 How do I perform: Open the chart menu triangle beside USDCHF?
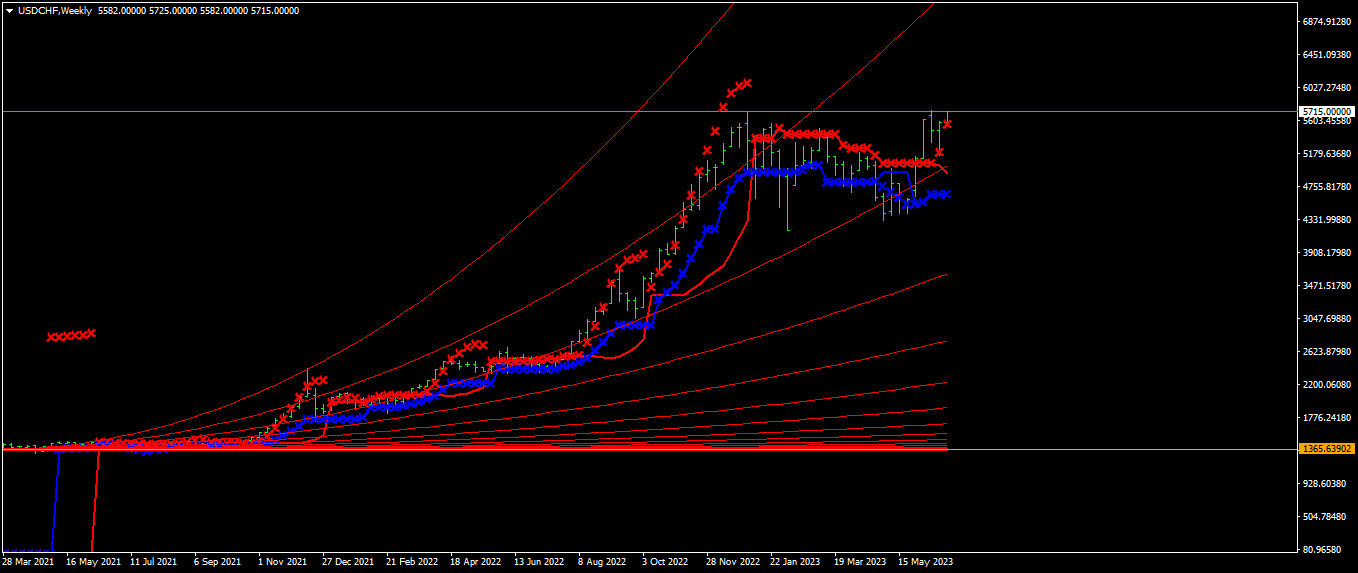point(10,11)
